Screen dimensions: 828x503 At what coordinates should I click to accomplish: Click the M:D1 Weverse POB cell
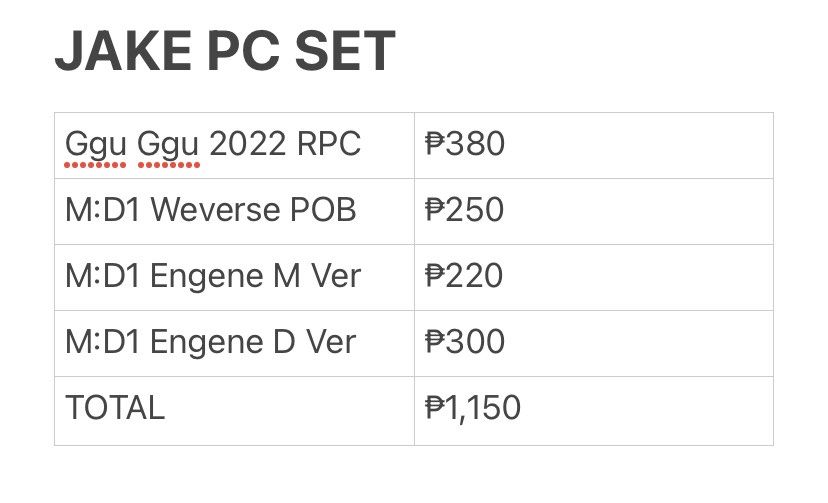[x=234, y=212]
